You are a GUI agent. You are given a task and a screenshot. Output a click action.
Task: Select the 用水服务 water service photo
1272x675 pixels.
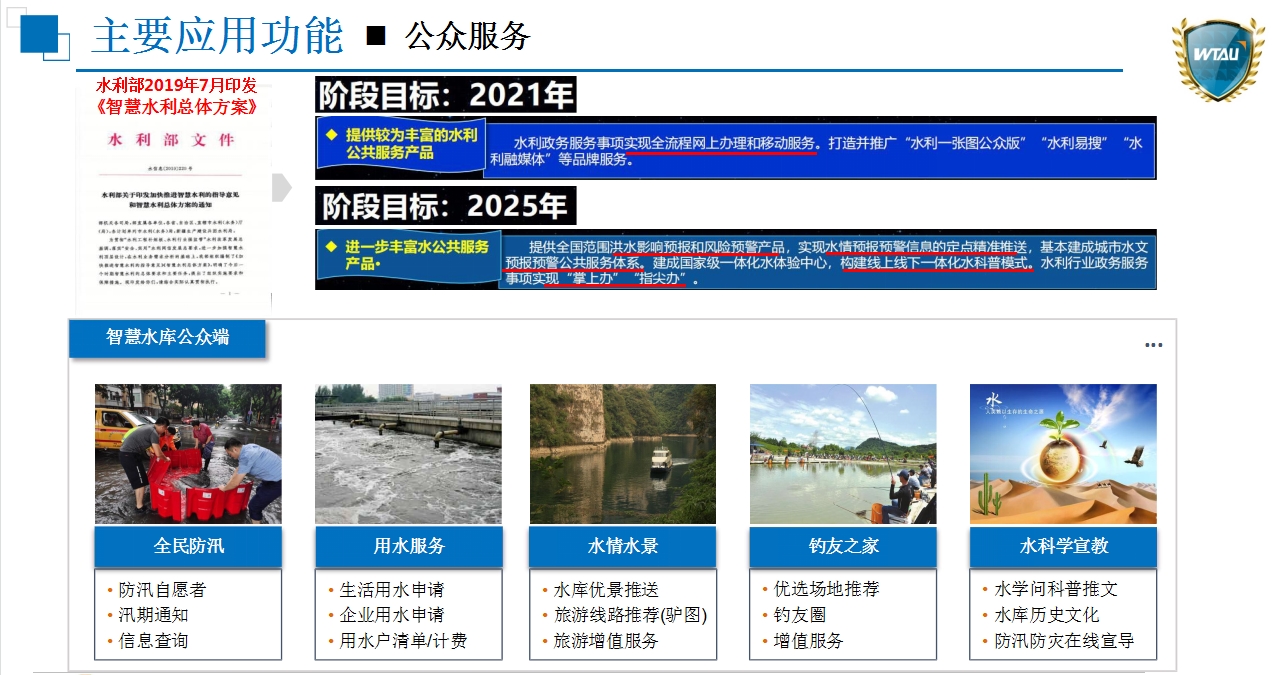pos(407,453)
